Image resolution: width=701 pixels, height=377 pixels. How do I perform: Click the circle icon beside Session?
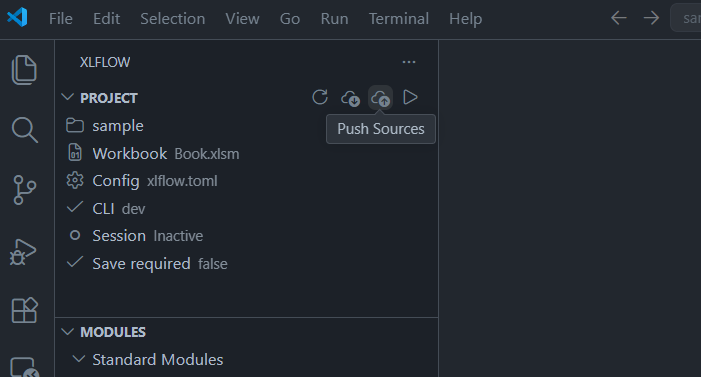click(75, 235)
